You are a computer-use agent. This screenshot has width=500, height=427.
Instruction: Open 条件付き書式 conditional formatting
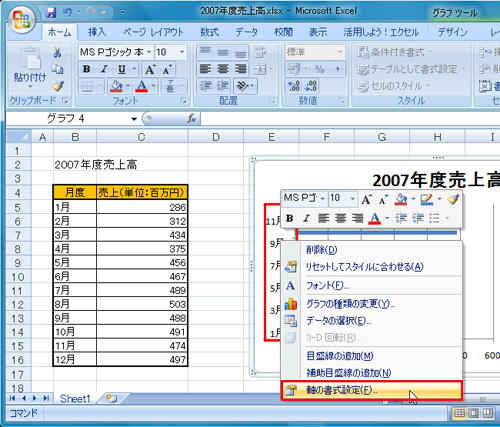pos(395,52)
